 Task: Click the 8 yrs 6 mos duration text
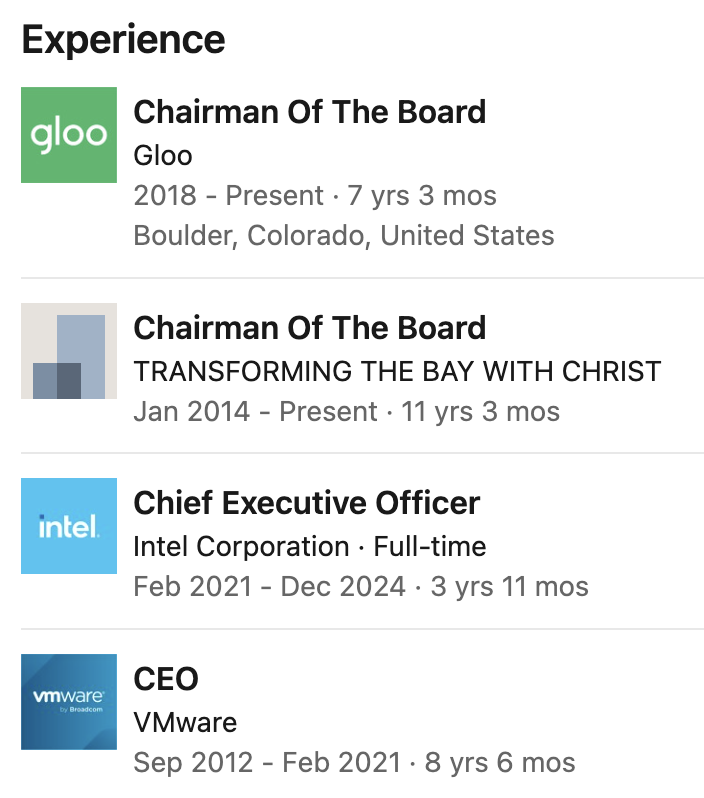click(x=500, y=762)
